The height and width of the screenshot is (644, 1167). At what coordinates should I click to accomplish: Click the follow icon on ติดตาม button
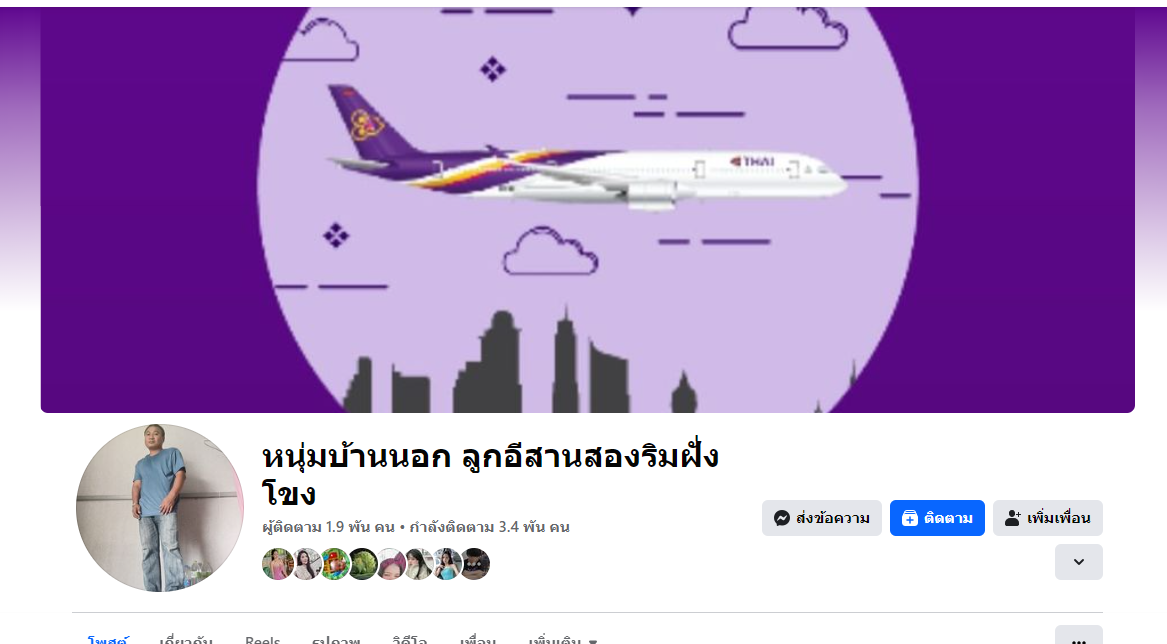click(909, 518)
